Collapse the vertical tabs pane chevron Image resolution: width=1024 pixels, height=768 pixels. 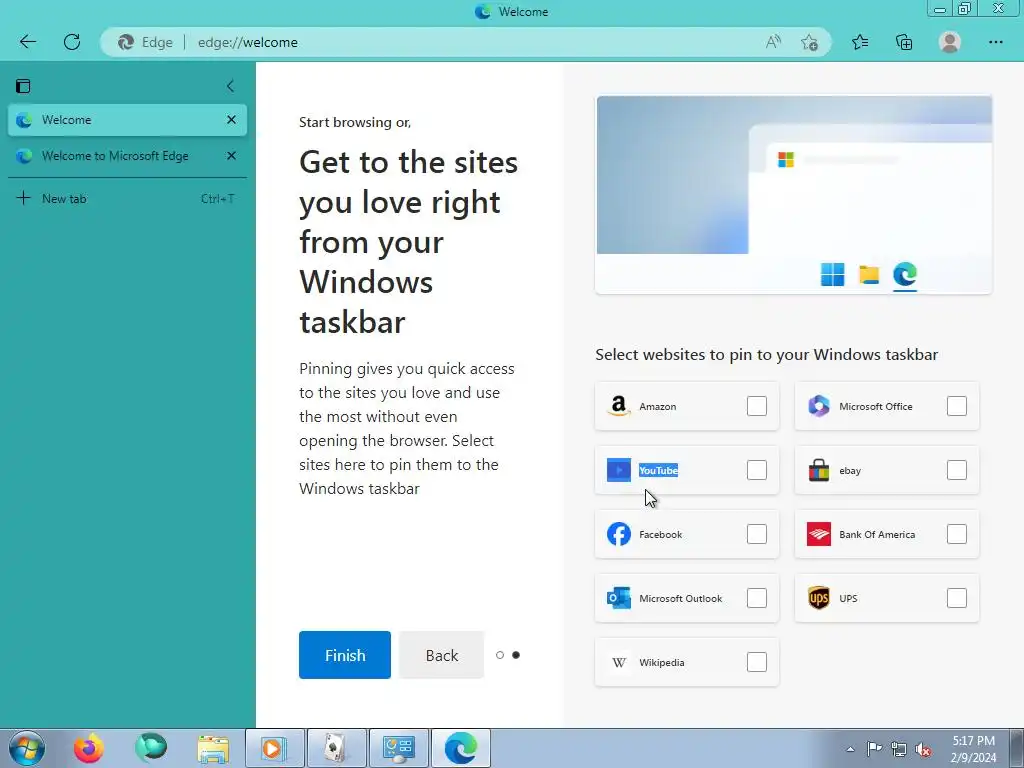click(x=230, y=86)
